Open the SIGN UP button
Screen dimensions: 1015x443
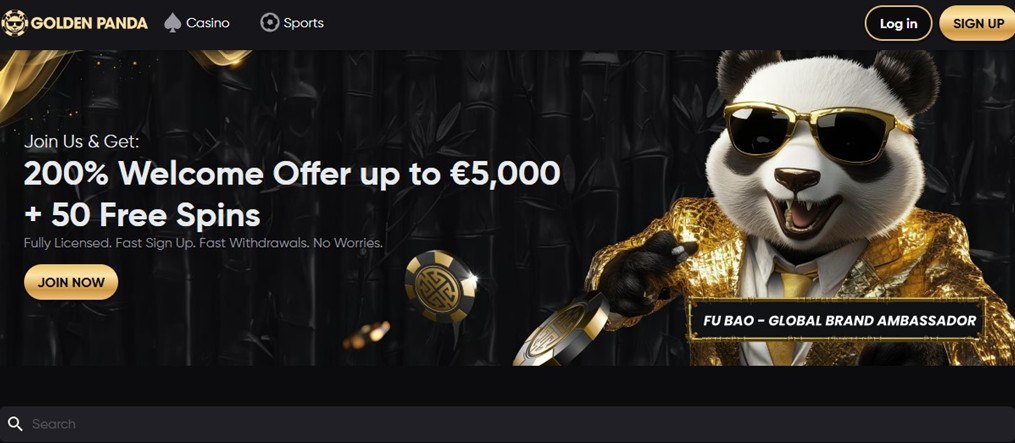tap(978, 23)
